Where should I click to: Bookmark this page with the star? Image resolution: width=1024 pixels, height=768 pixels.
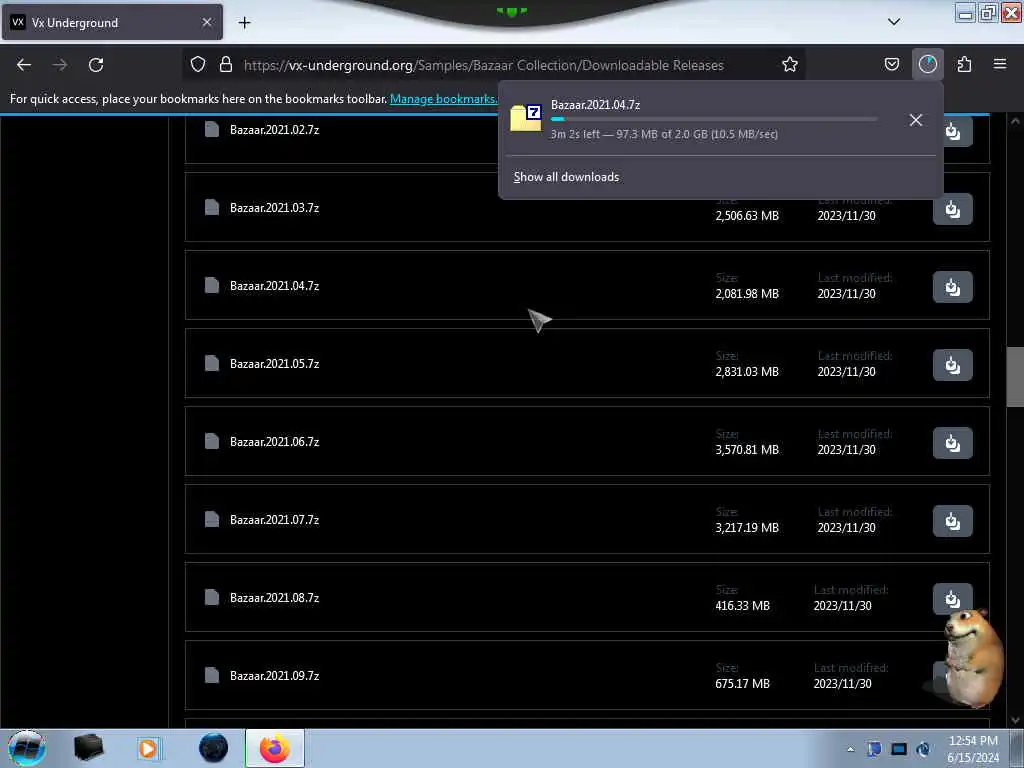point(790,65)
